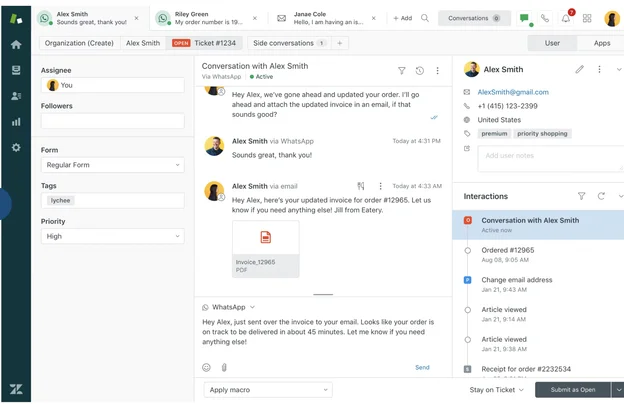Close the Janae Cole conversation tab
The height and width of the screenshot is (404, 624).
coord(373,18)
